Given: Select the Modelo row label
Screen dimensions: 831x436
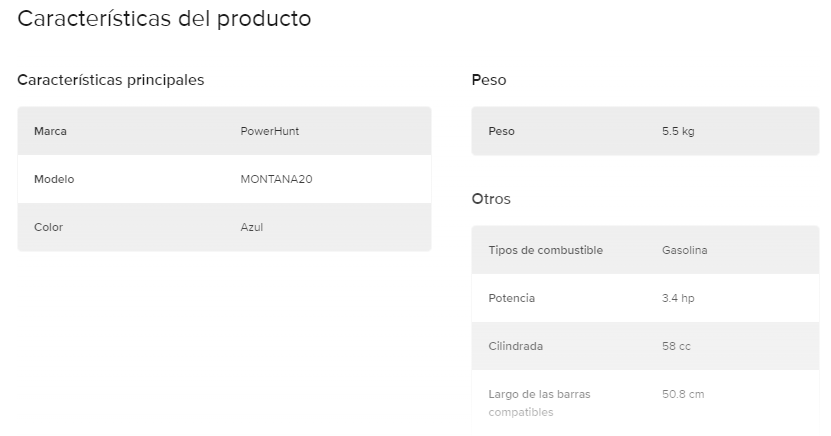Looking at the screenshot, I should (54, 179).
